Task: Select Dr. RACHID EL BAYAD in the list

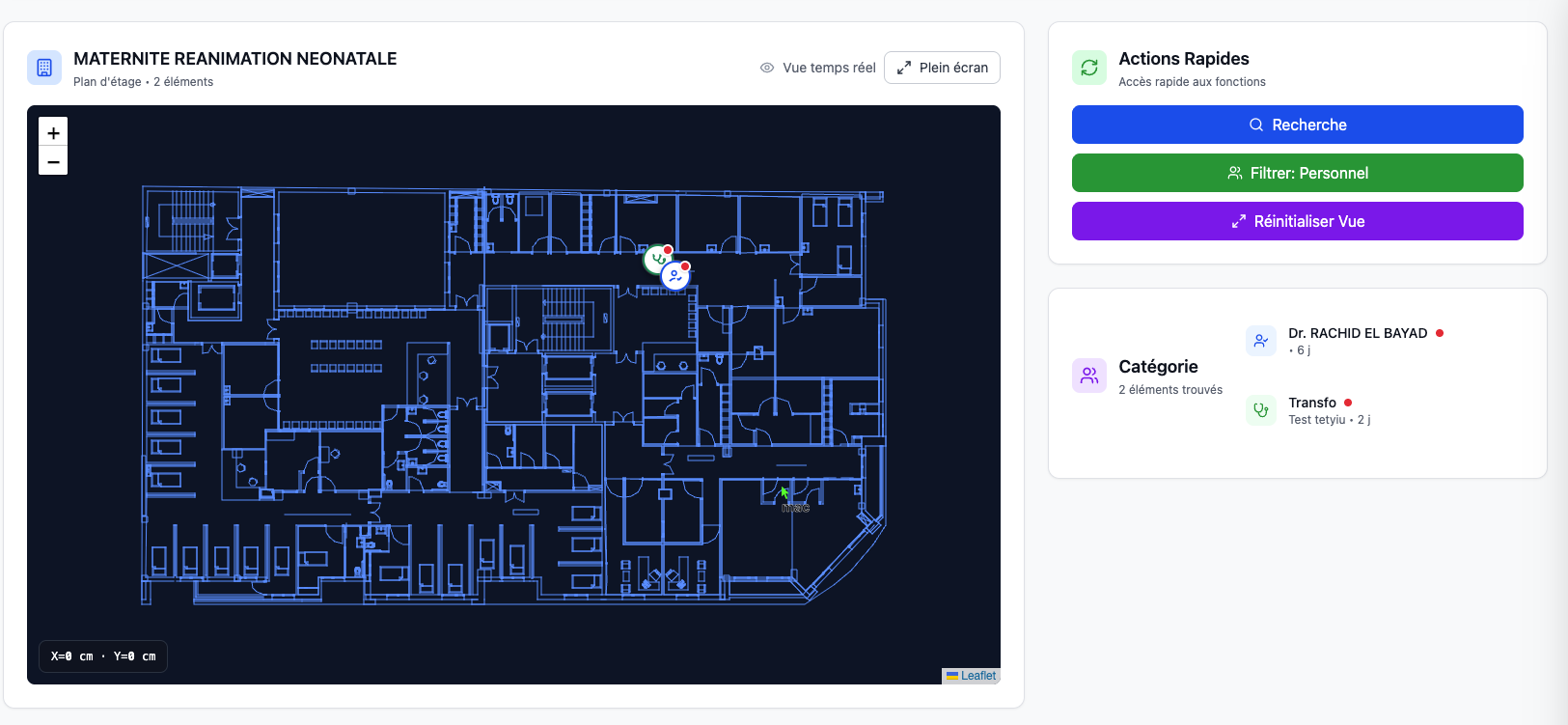Action: (1357, 333)
